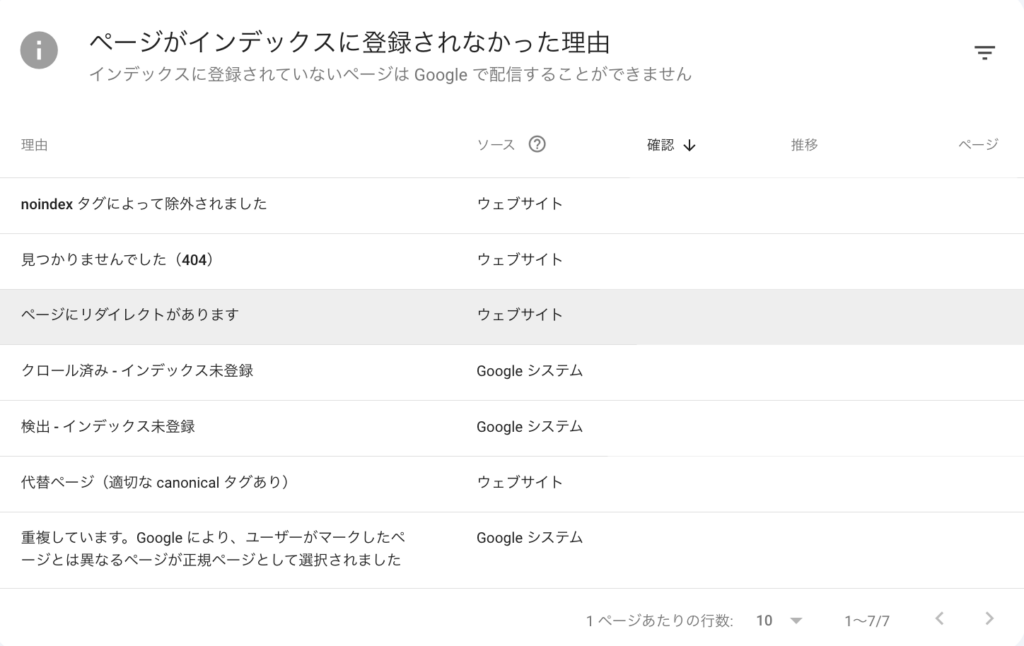1024x646 pixels.
Task: Open the filter icon at top right
Action: pyautogui.click(x=984, y=52)
